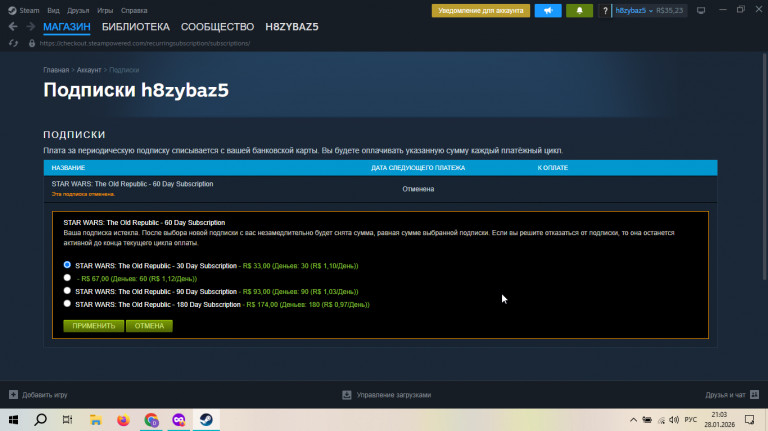Follow the Главная breadcrumb link
The width and height of the screenshot is (768, 431).
tap(56, 70)
